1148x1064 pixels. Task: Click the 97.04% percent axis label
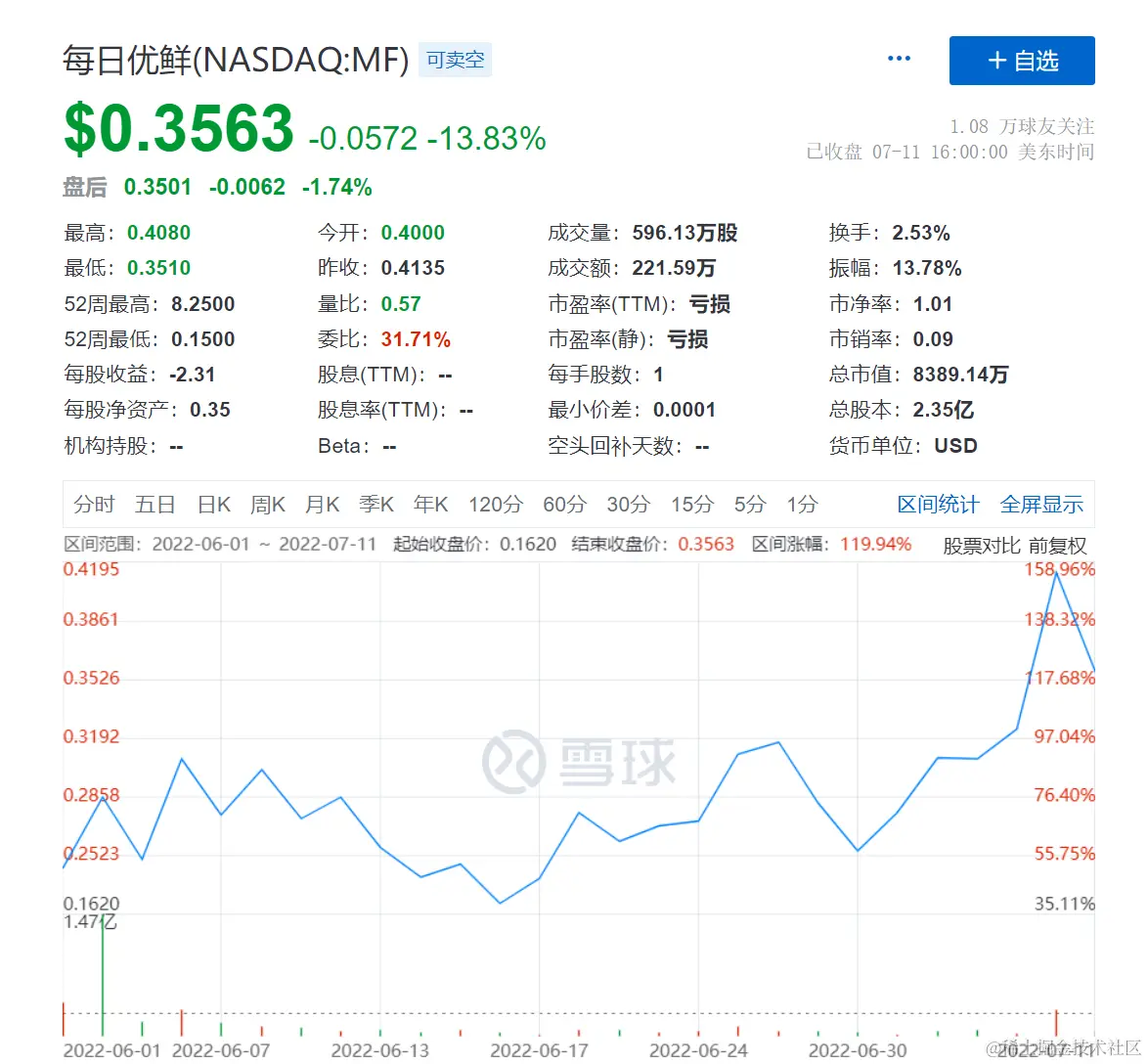coord(1064,736)
